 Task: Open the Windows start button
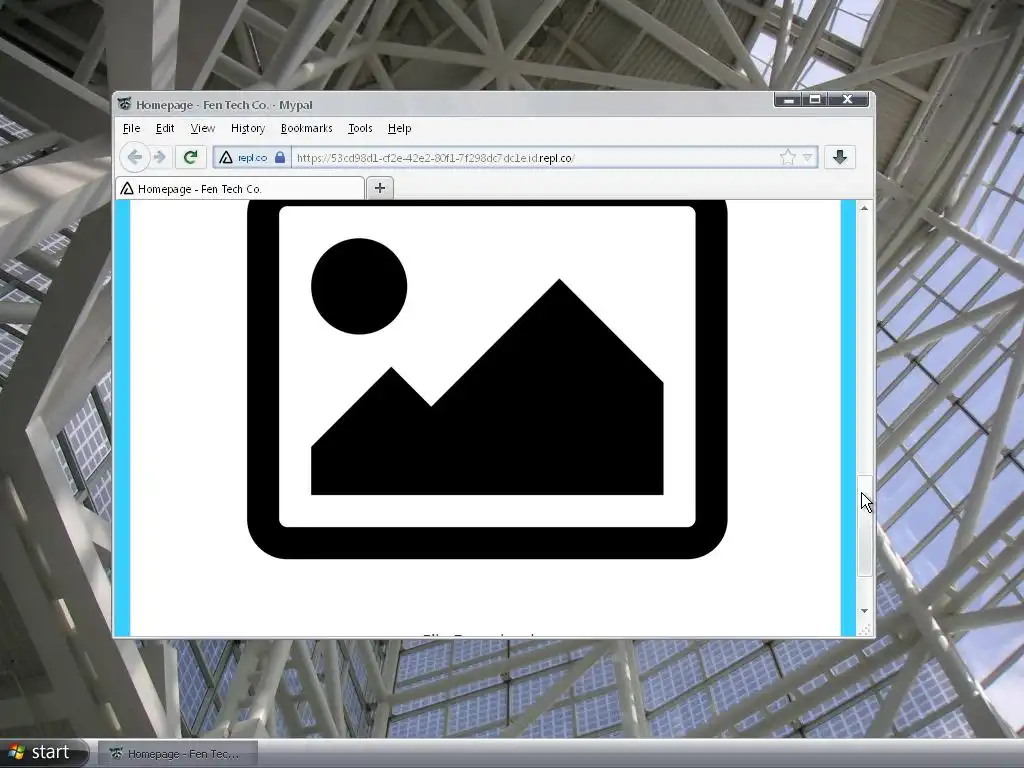pos(44,753)
